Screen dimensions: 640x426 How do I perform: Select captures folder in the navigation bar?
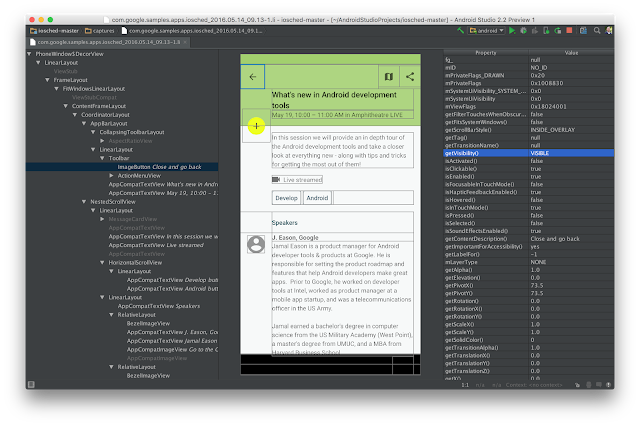[100, 31]
